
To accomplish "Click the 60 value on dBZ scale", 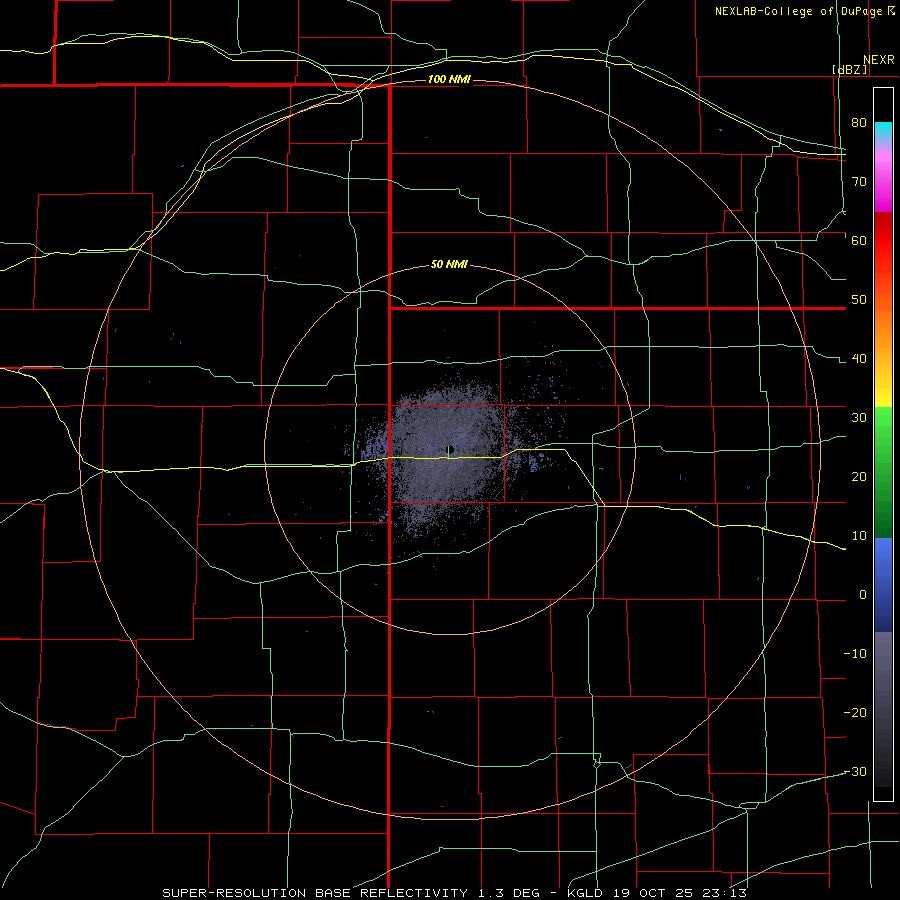I will (x=859, y=240).
